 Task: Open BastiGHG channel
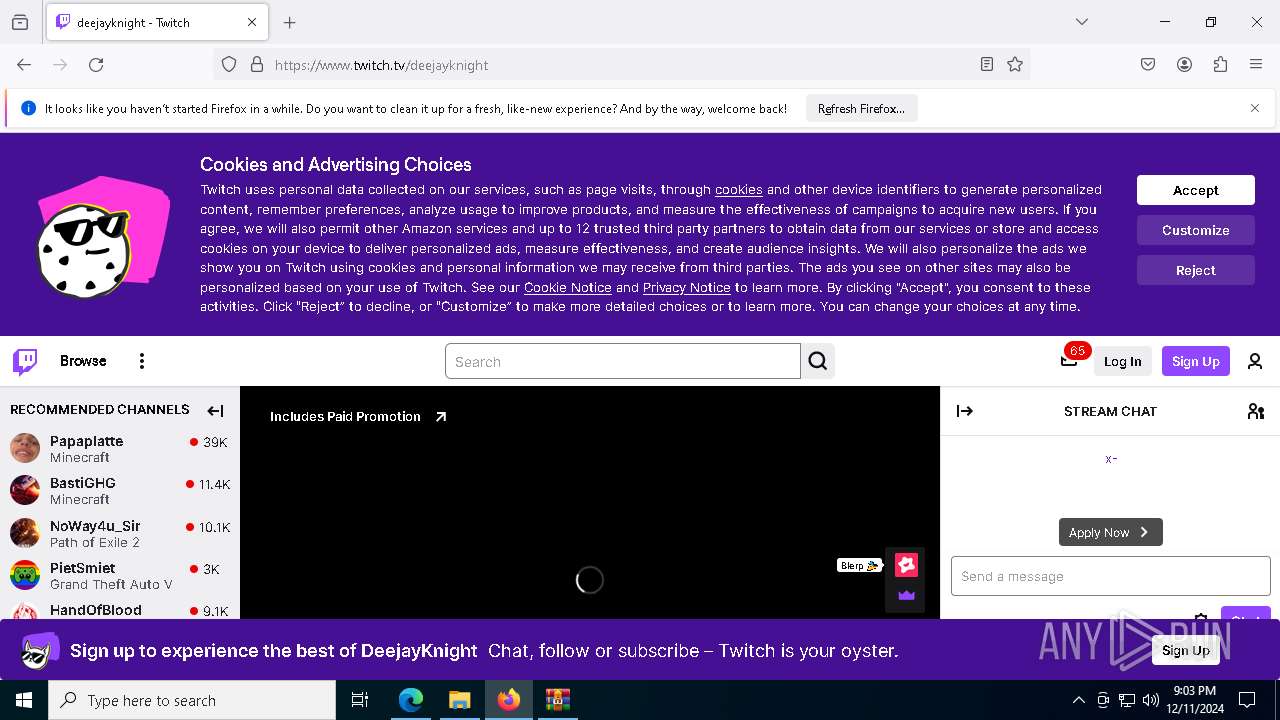[120, 490]
